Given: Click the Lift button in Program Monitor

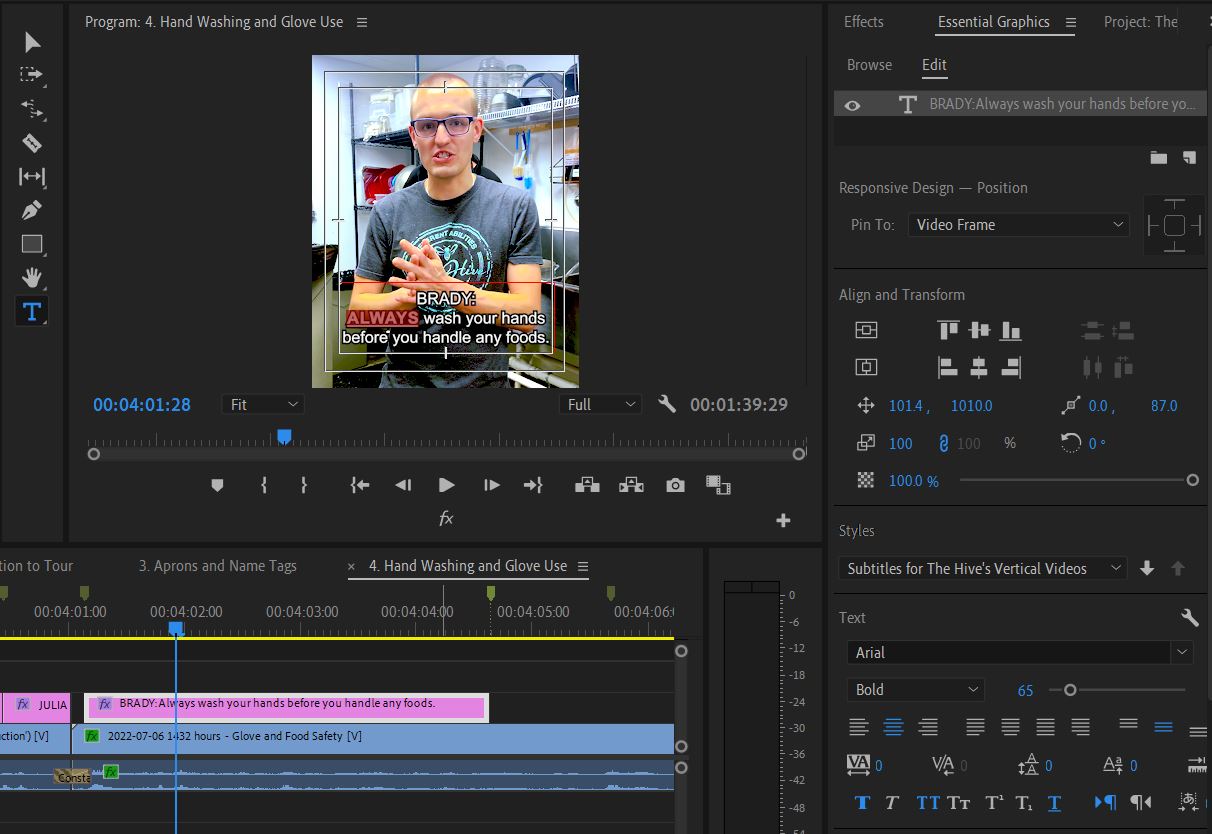Looking at the screenshot, I should (x=587, y=485).
